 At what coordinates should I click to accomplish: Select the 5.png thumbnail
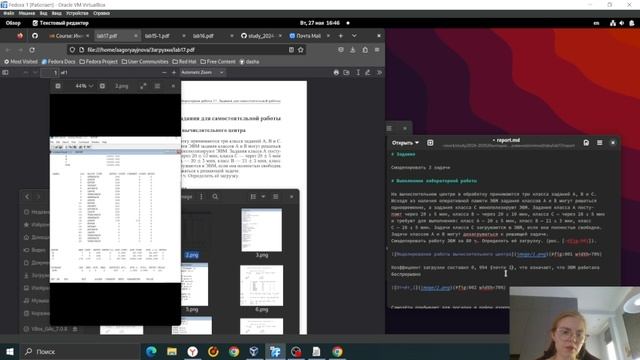click(x=194, y=284)
